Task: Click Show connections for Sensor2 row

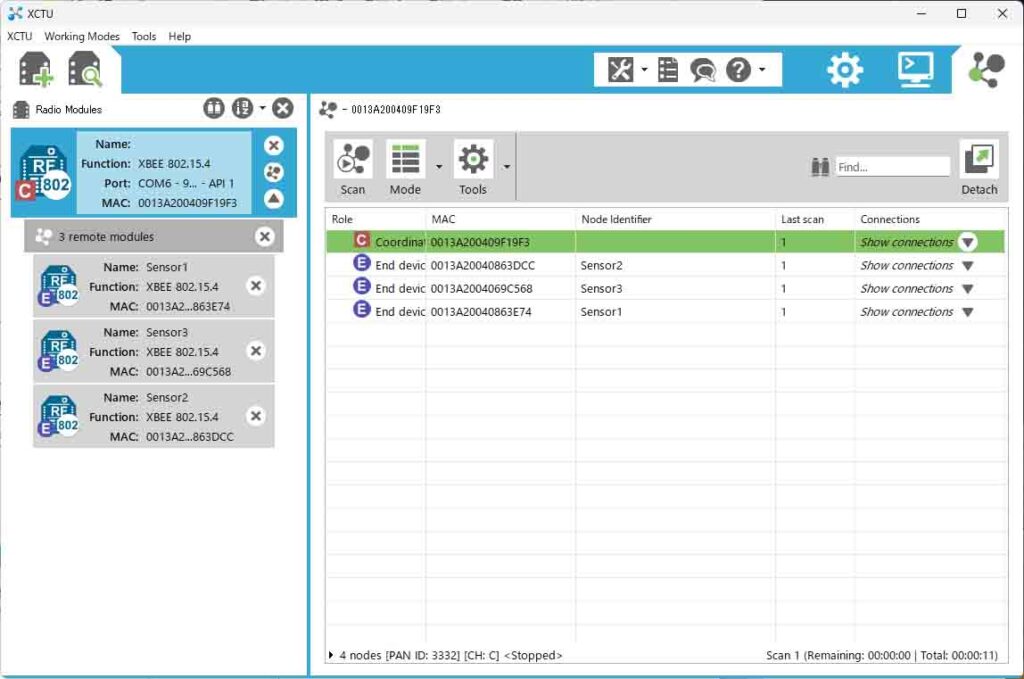Action: coord(906,266)
